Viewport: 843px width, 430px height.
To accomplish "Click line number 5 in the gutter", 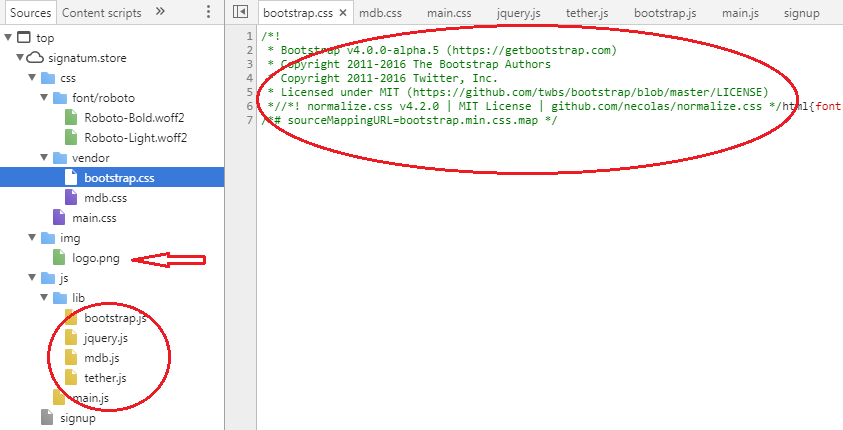I will coord(249,92).
